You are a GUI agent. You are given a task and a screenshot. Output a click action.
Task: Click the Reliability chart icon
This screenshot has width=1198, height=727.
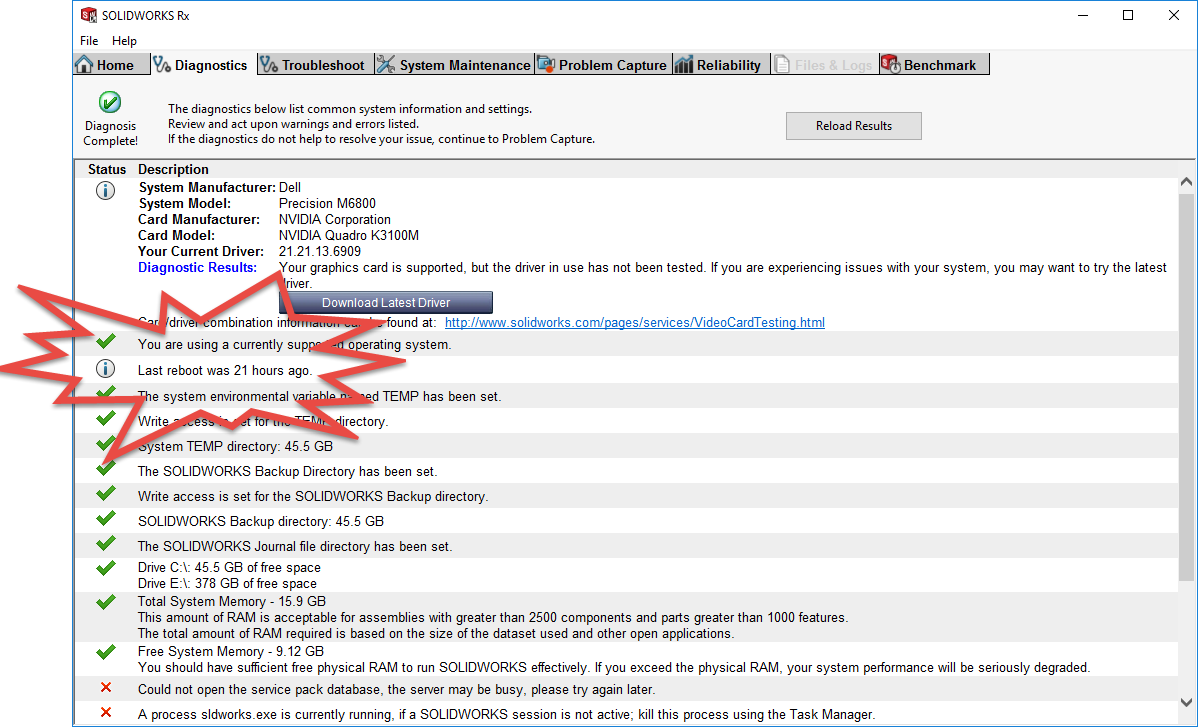684,65
